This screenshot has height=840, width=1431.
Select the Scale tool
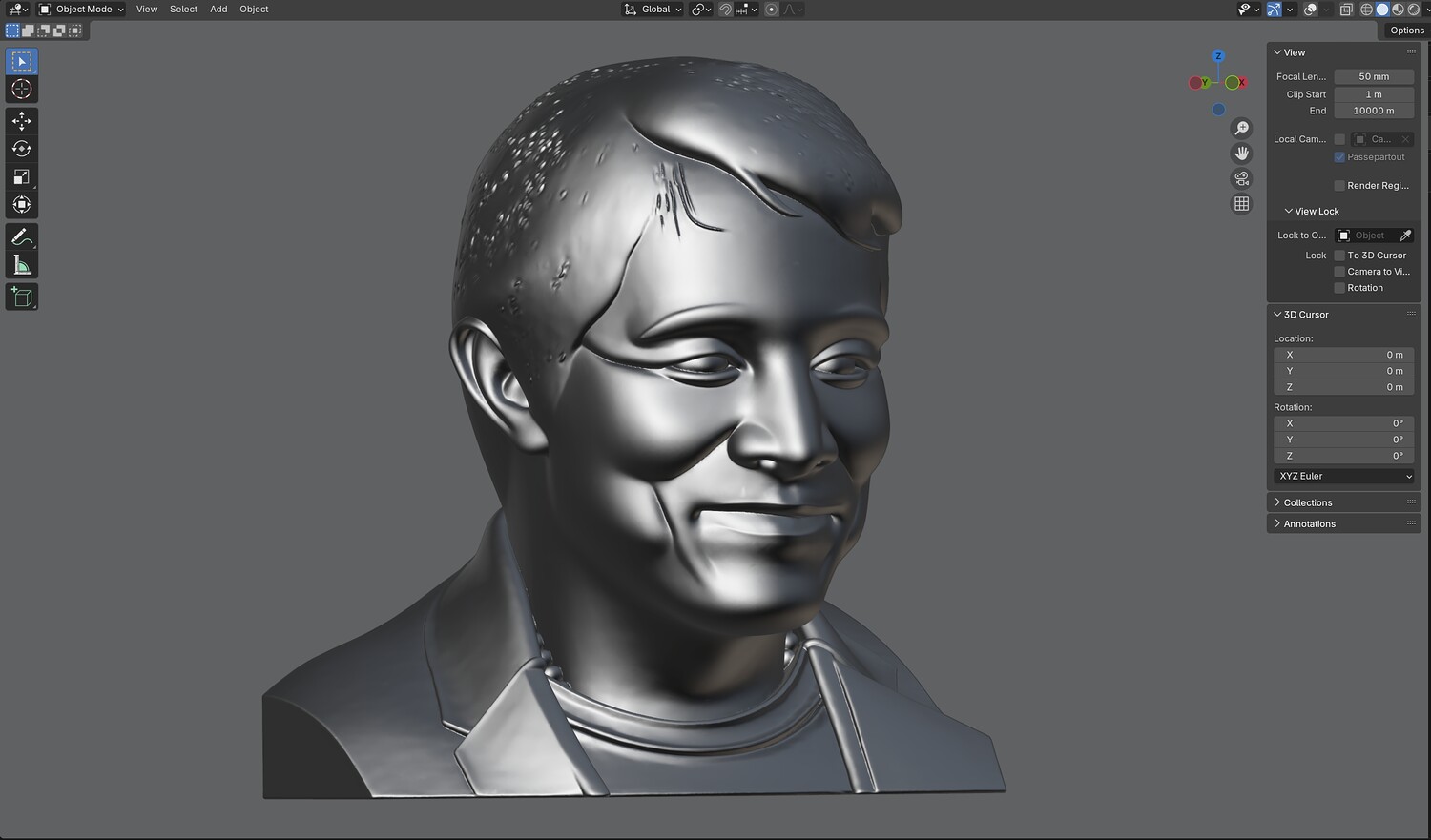(x=21, y=176)
